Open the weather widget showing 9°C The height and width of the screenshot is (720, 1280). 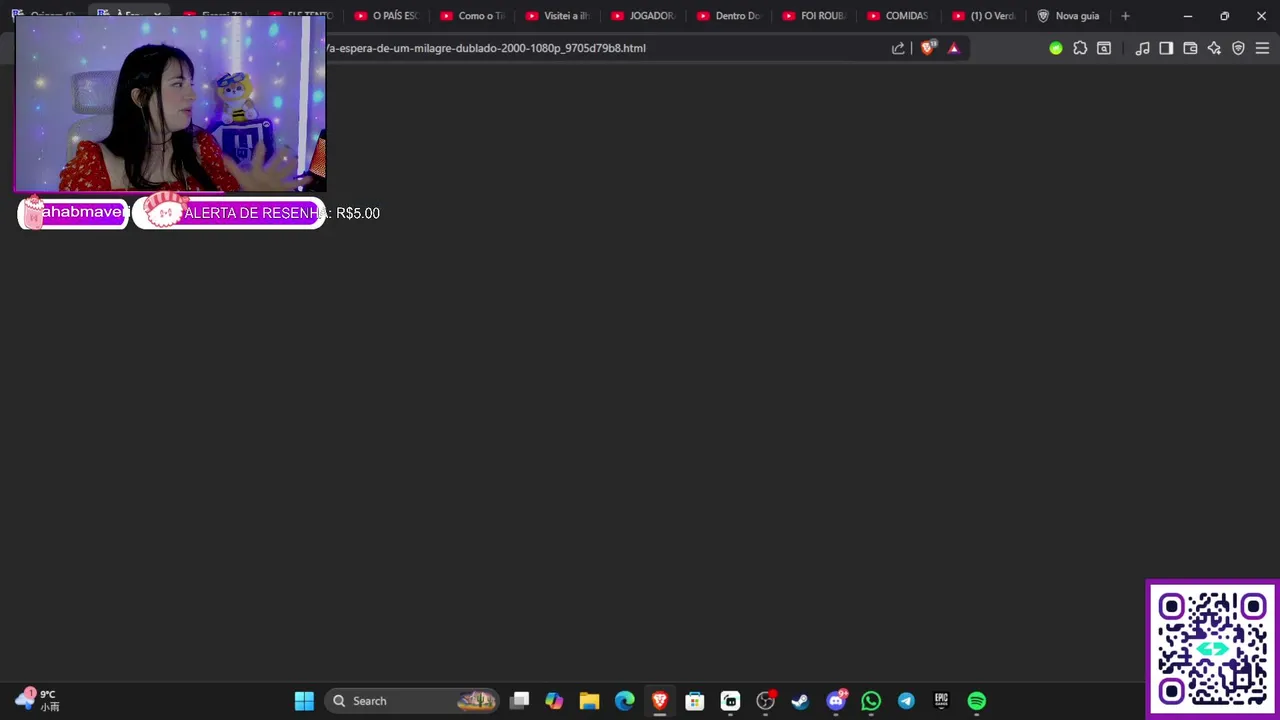pyautogui.click(x=37, y=700)
